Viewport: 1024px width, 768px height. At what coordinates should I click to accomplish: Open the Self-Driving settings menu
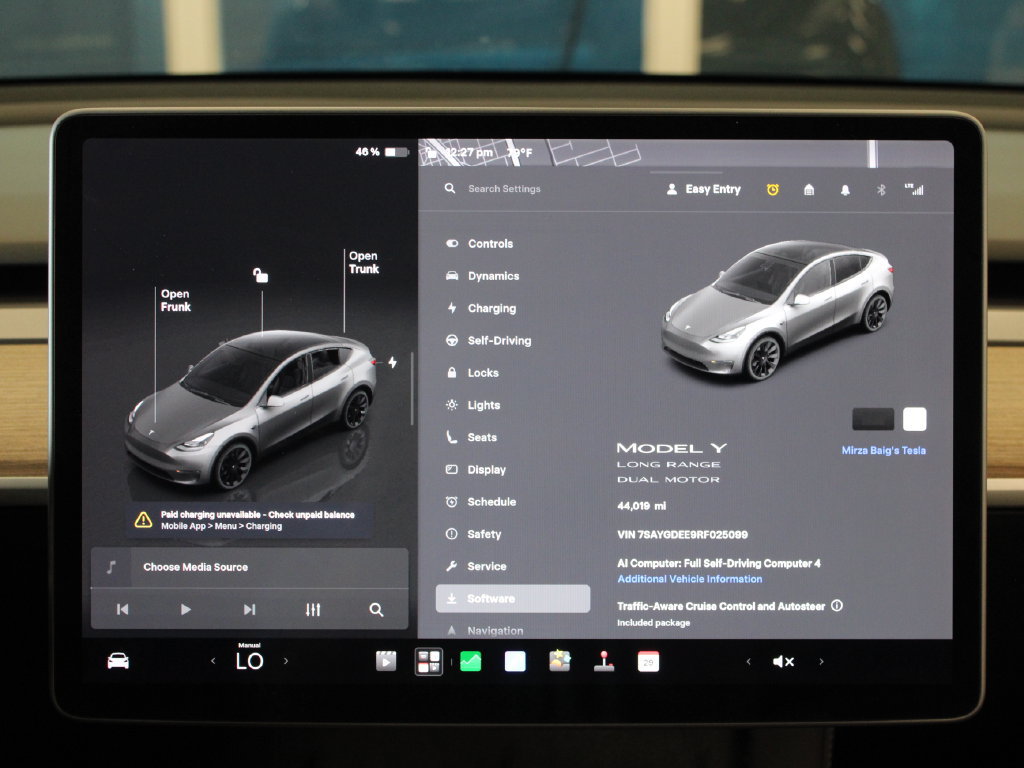(x=488, y=340)
